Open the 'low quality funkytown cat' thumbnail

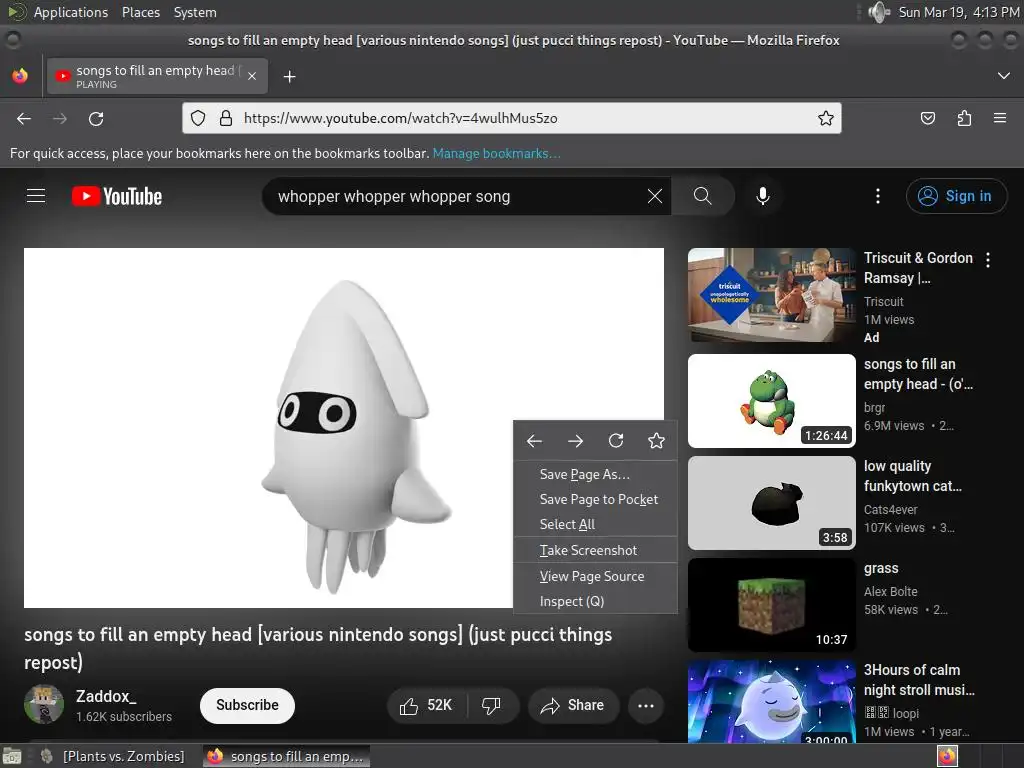[x=772, y=503]
